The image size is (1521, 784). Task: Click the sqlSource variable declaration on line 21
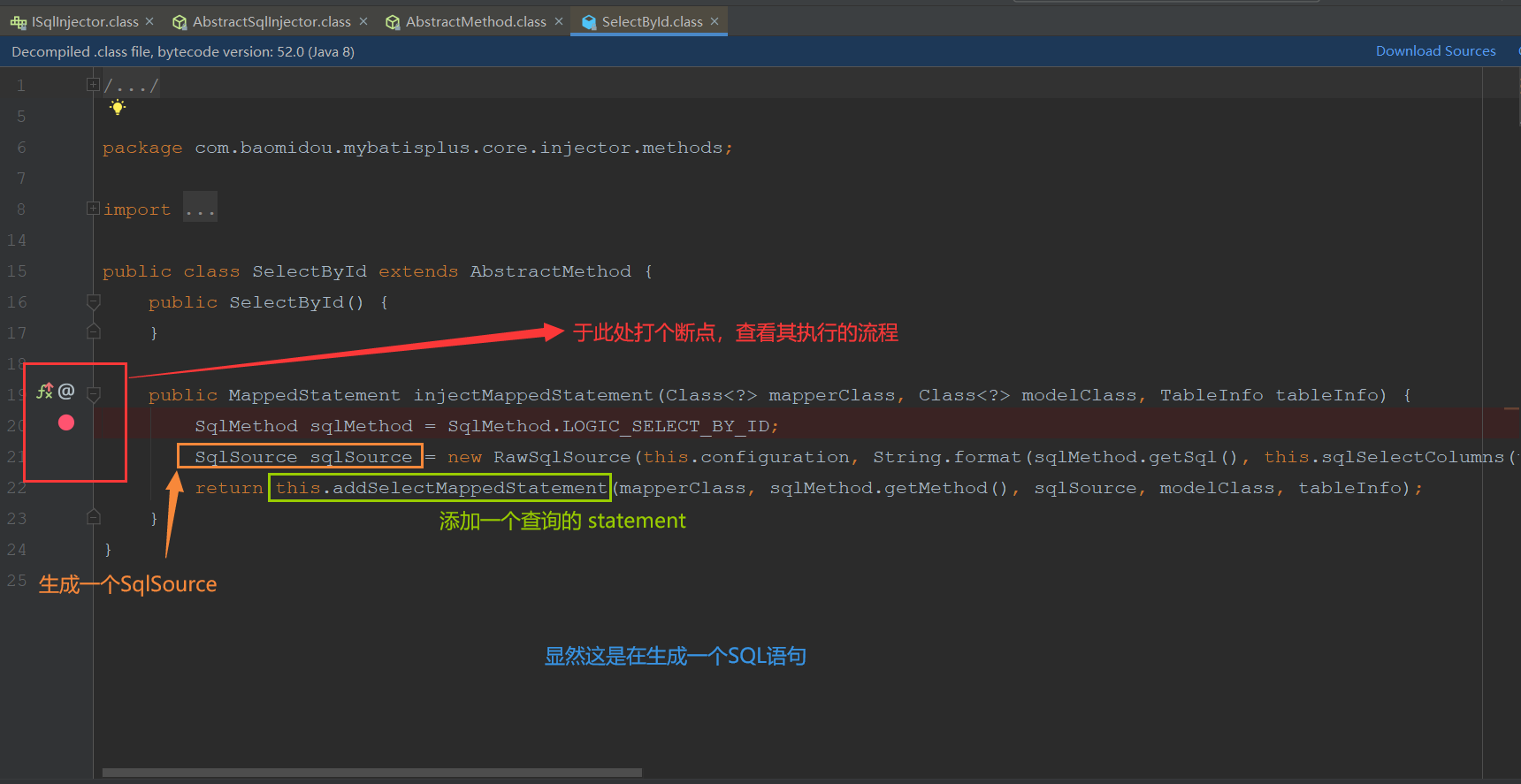tap(361, 457)
